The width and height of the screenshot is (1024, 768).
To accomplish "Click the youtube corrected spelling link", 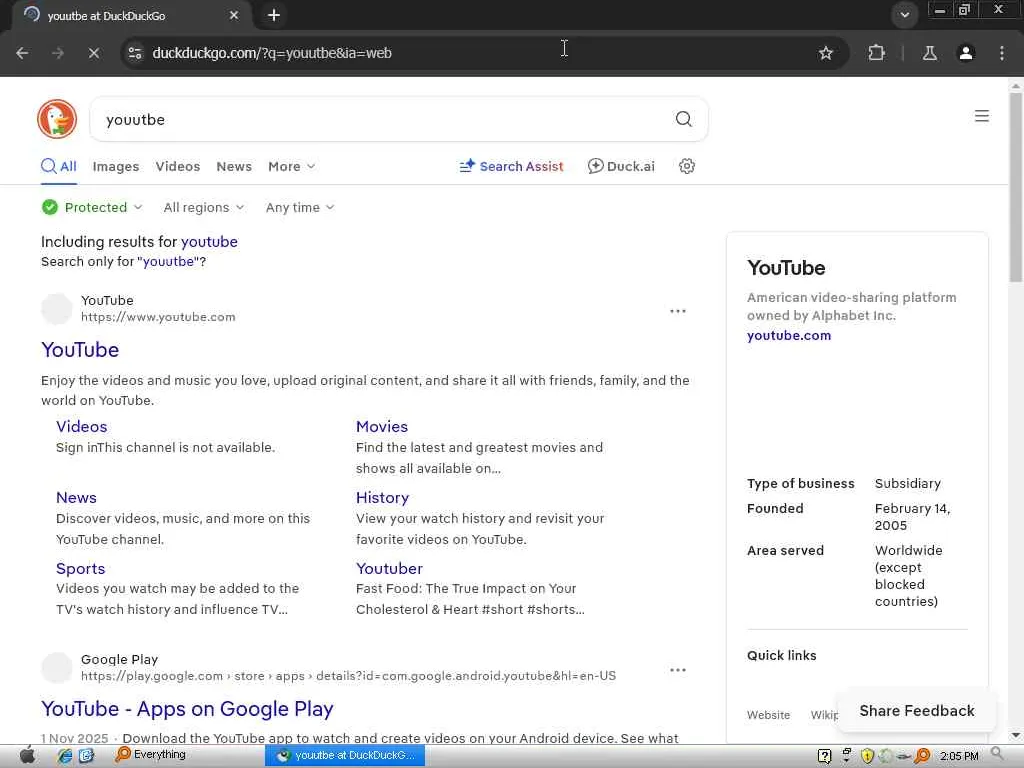I will pyautogui.click(x=209, y=242).
